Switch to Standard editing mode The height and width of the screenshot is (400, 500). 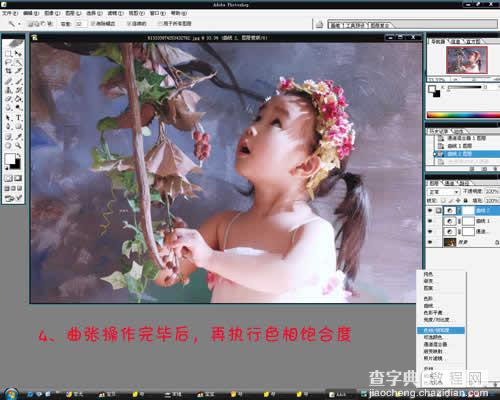point(8,178)
